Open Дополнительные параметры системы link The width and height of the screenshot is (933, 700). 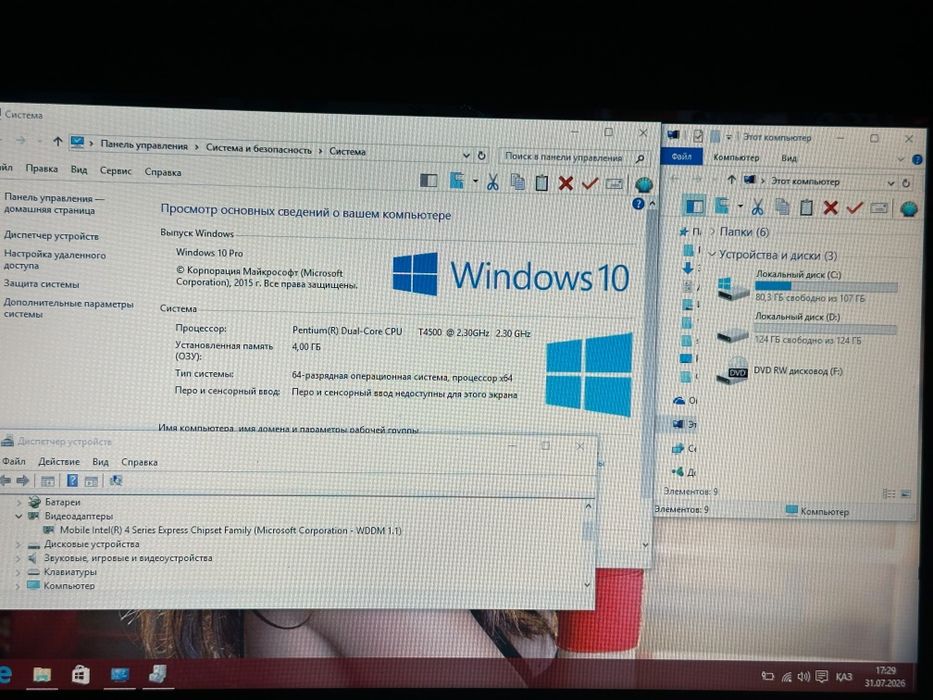coord(68,308)
